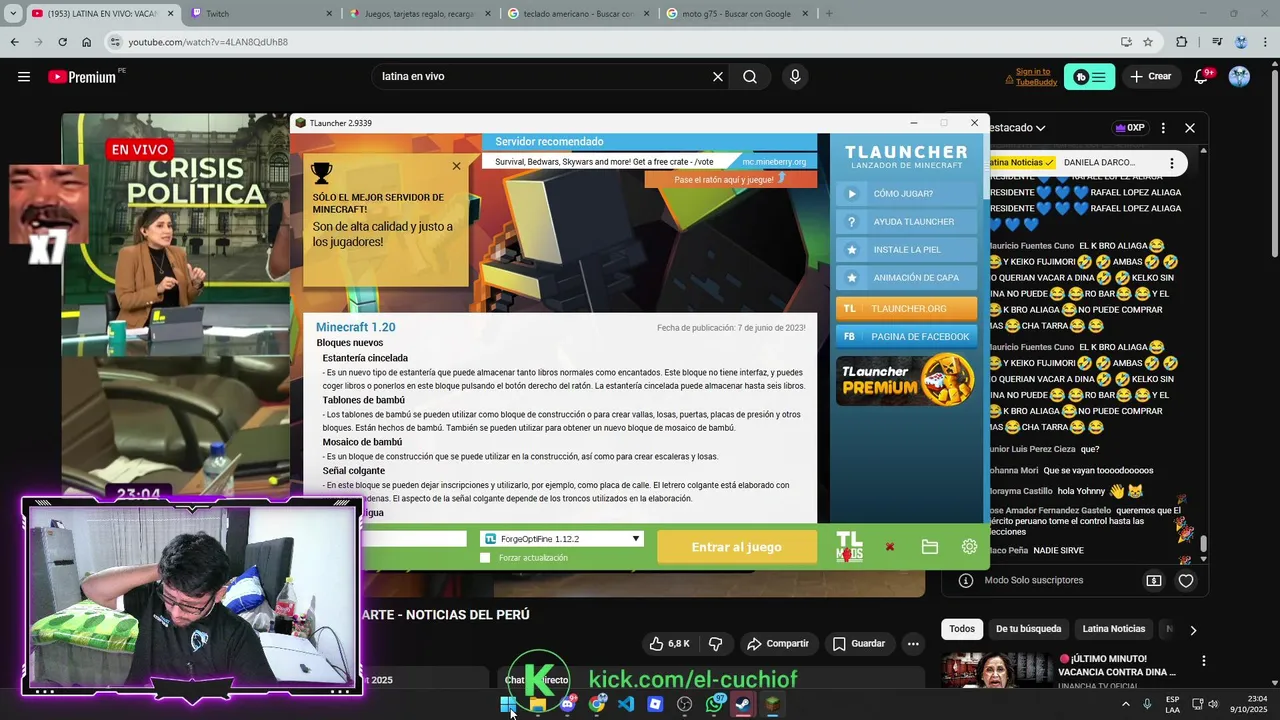Viewport: 1280px width, 720px height.
Task: Open WhatsApp from taskbar
Action: coord(713,704)
